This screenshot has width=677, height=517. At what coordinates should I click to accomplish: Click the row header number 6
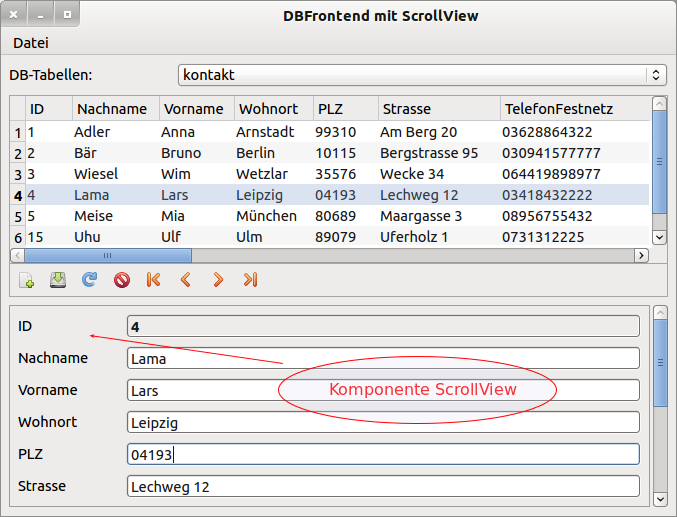(x=17, y=237)
